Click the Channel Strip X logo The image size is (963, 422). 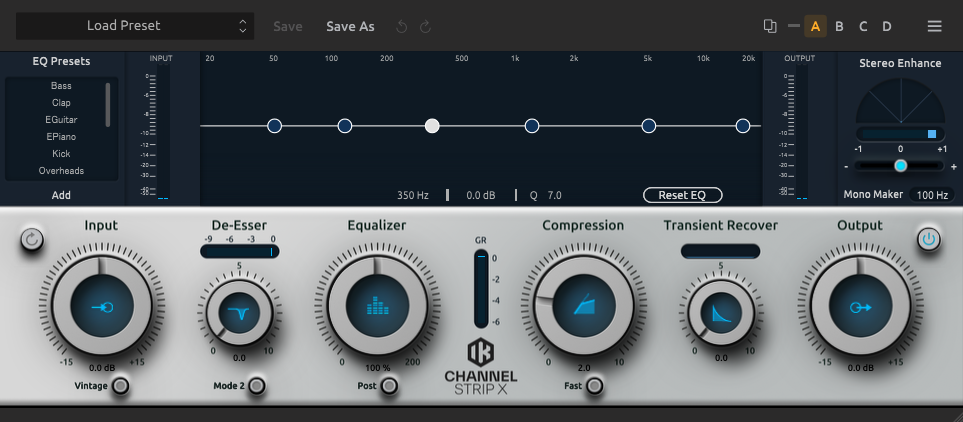[x=481, y=367]
